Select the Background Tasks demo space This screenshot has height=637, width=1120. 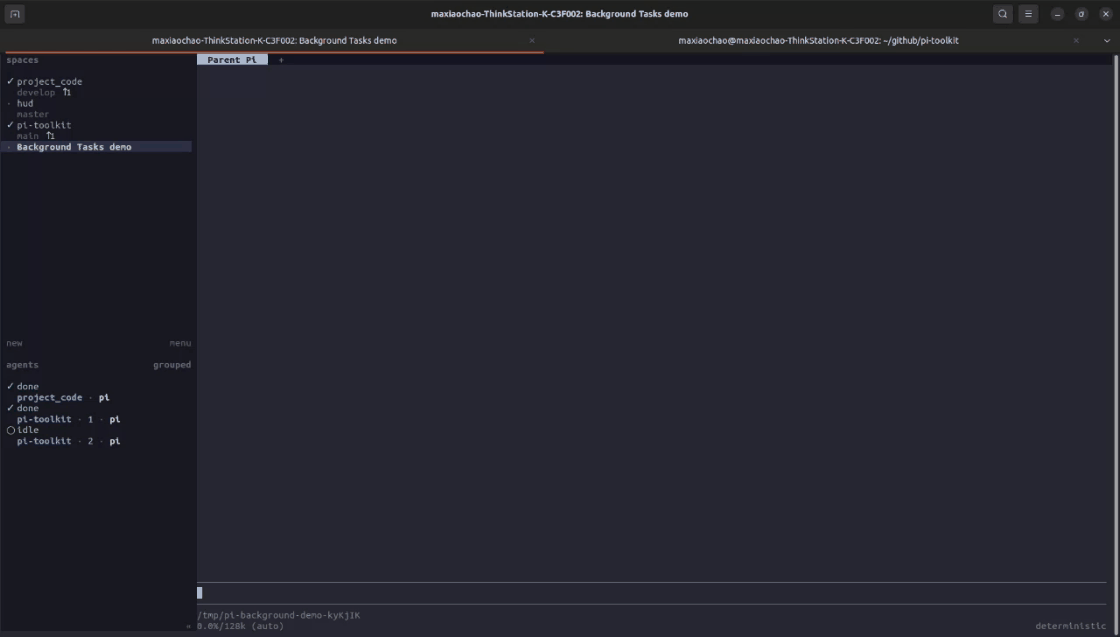[x=96, y=146]
